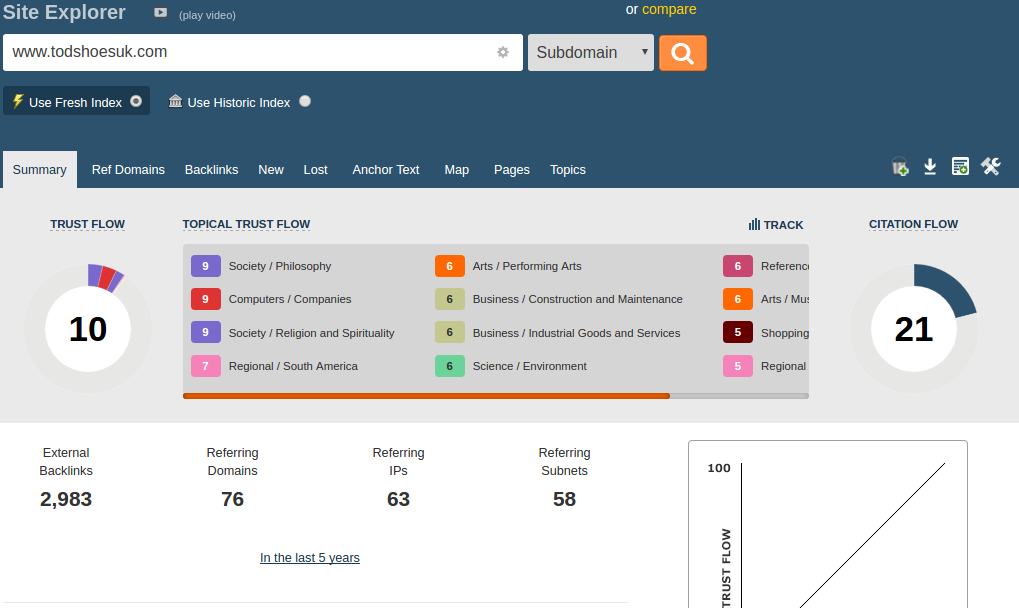Go to the Anchor Text tab
The image size is (1019, 608).
coord(386,170)
